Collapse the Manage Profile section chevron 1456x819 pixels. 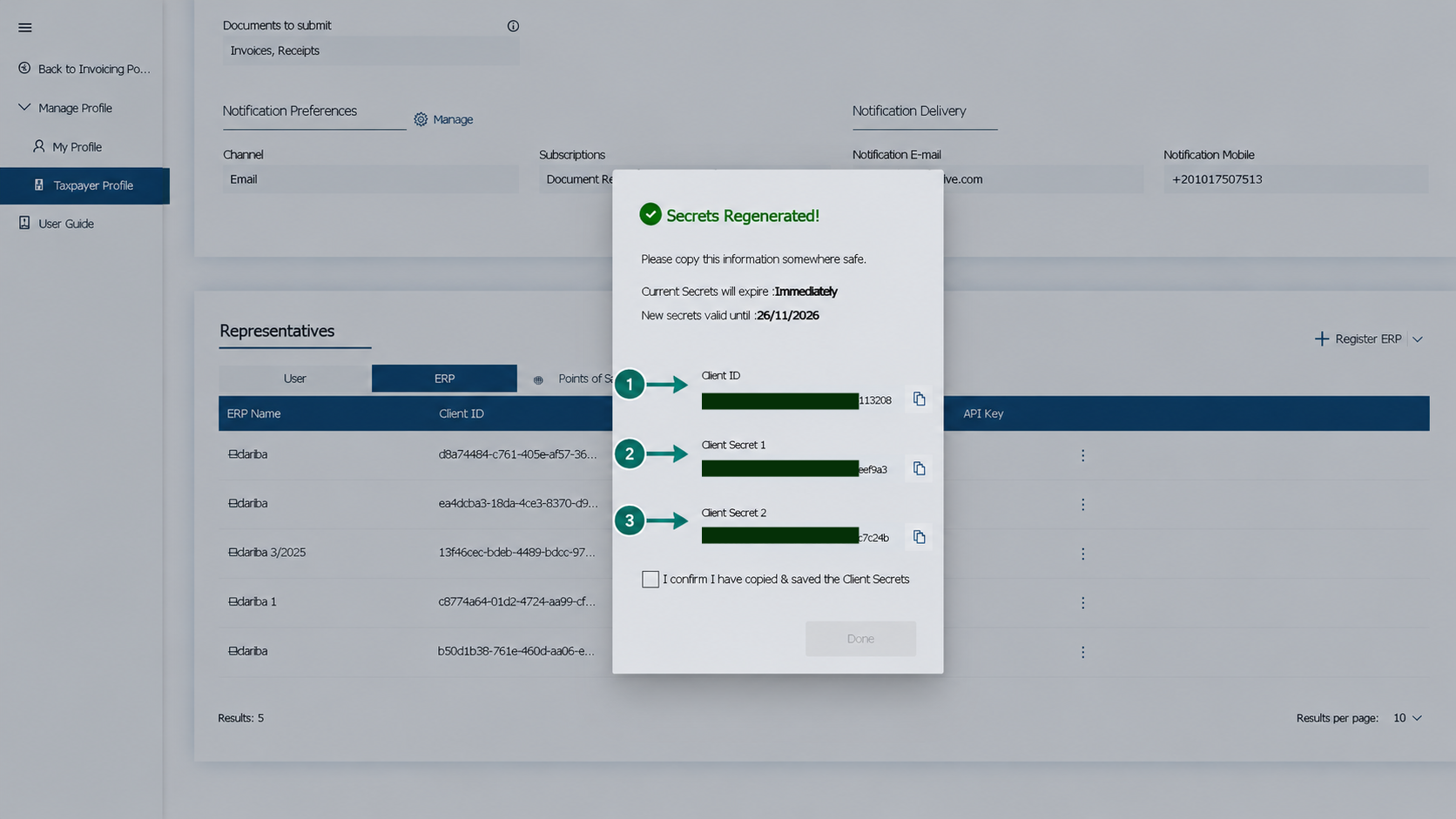24,107
